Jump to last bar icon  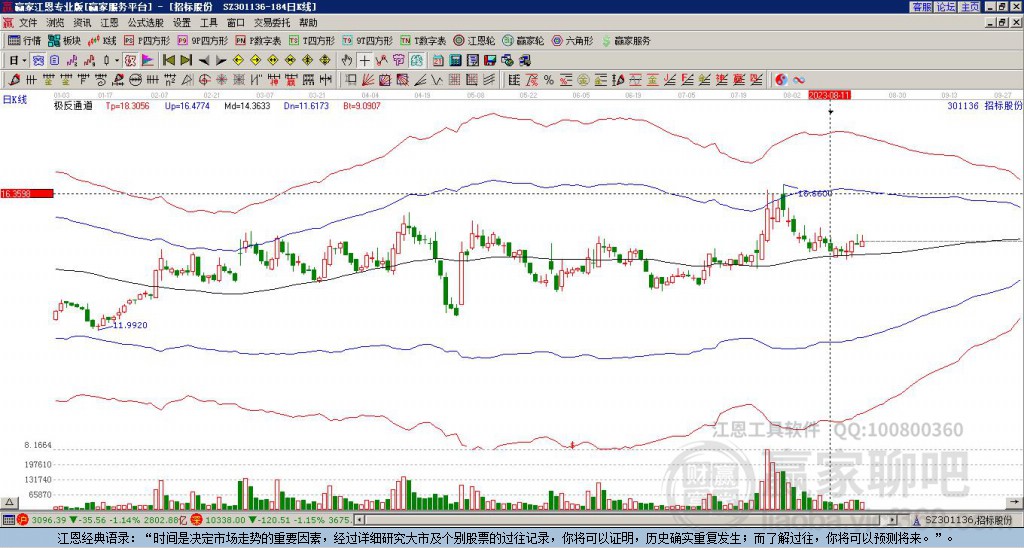click(x=186, y=61)
